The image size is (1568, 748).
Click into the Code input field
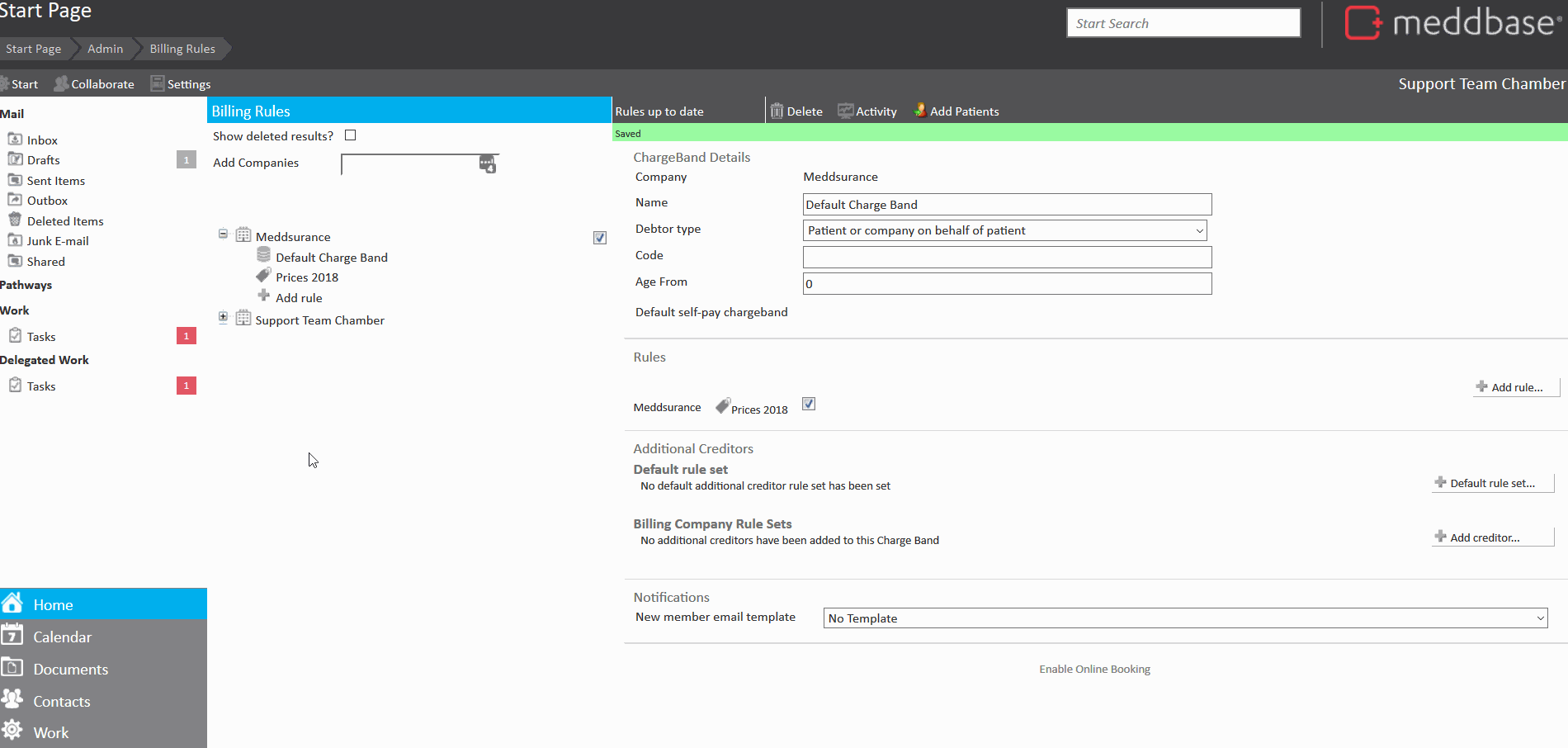click(1007, 257)
